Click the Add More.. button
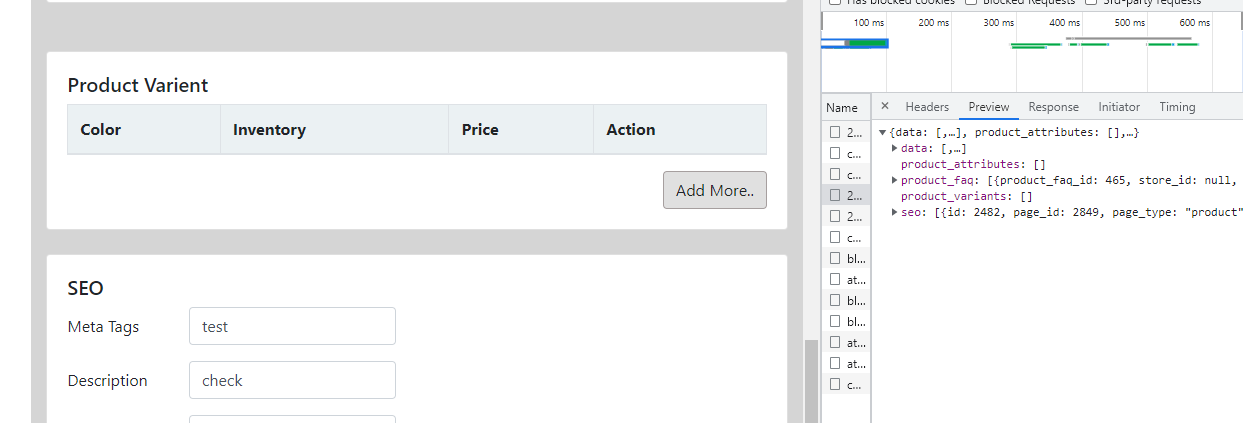The image size is (1243, 423). click(715, 190)
